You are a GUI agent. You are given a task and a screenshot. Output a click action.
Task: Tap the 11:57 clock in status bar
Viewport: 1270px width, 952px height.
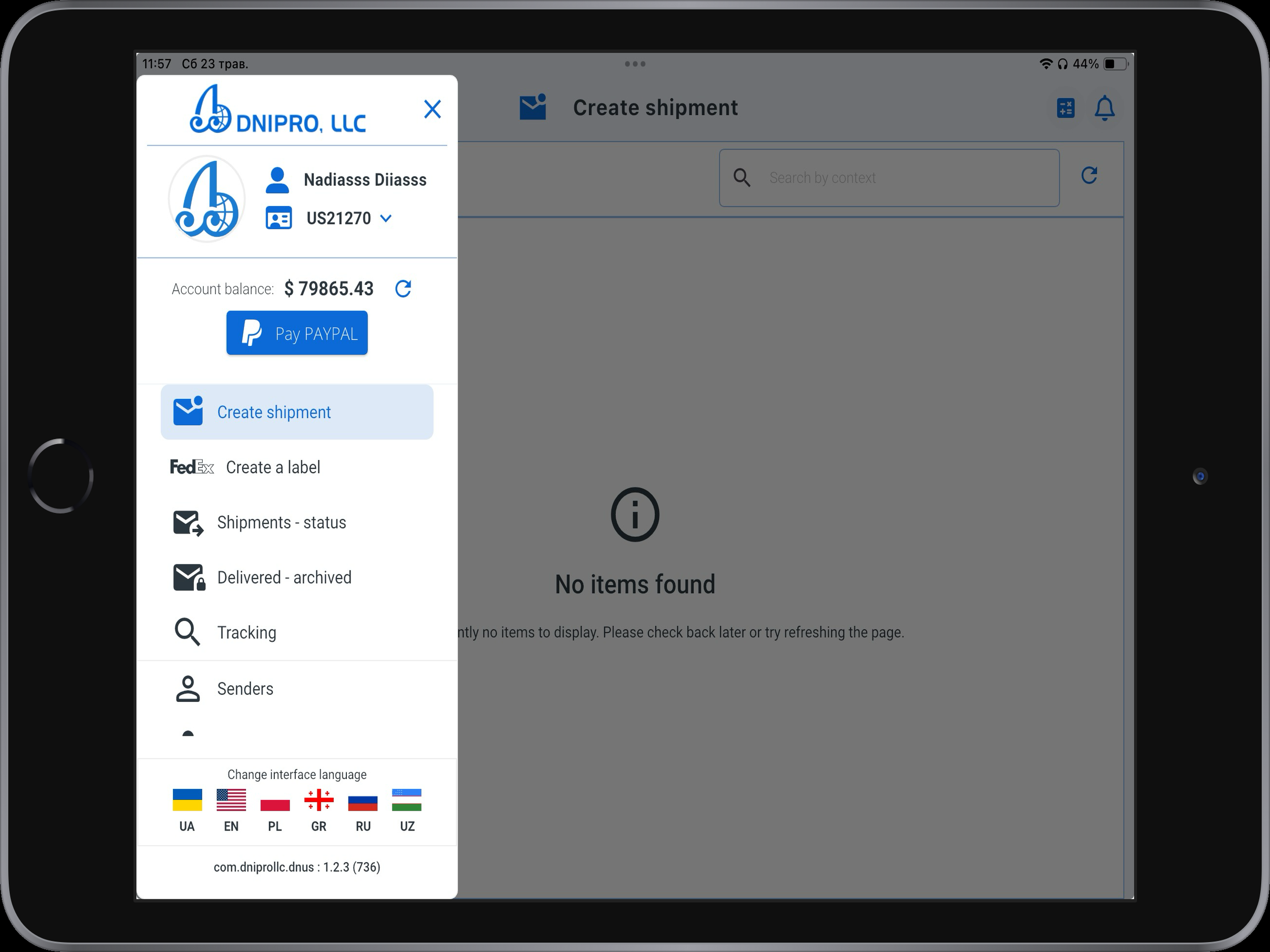156,64
